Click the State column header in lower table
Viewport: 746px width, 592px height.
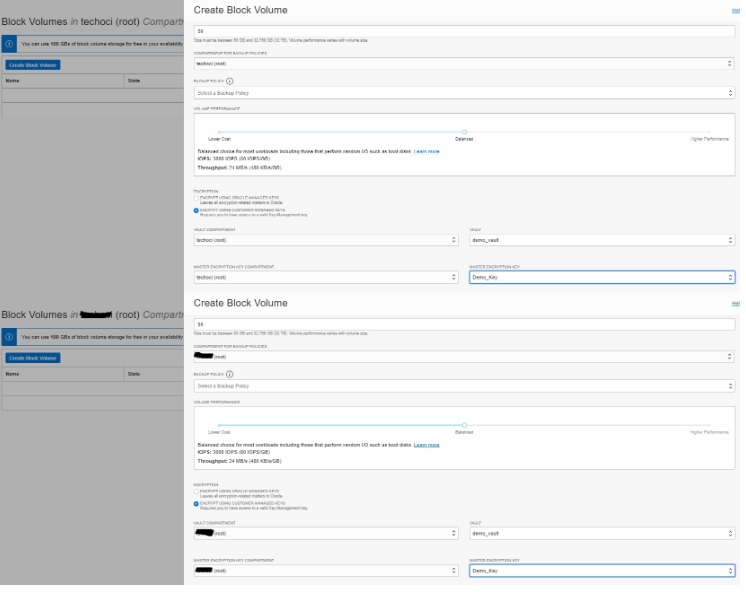133,374
